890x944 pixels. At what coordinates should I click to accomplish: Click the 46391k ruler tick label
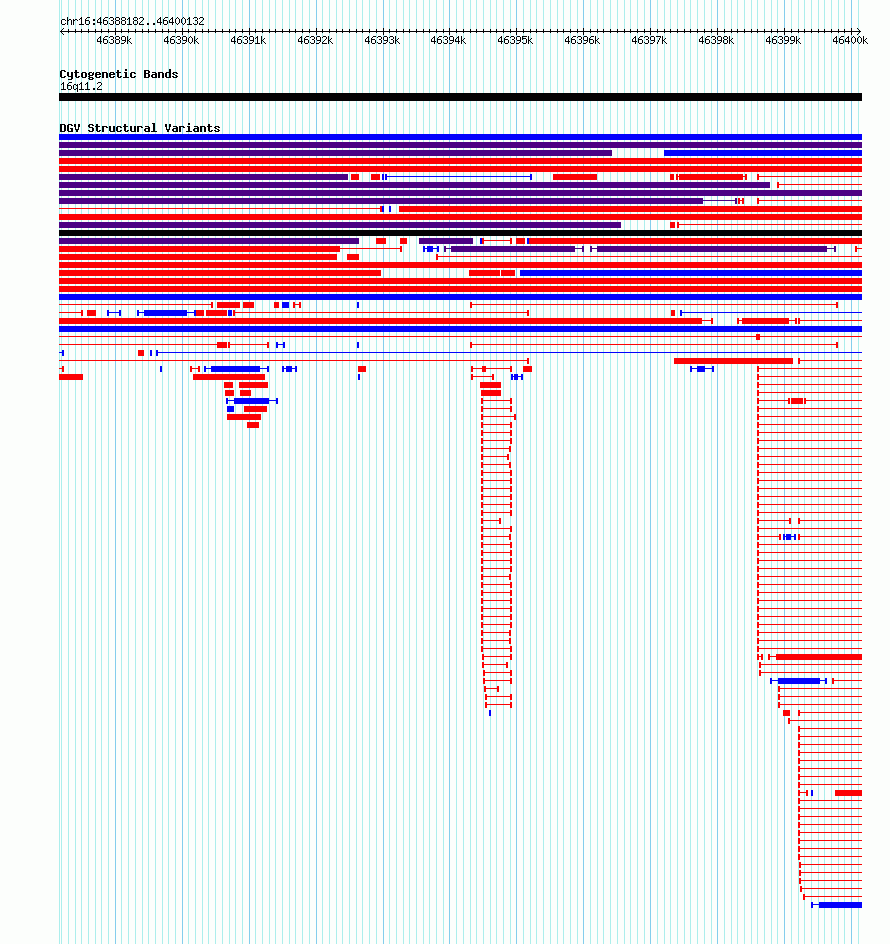[248, 40]
